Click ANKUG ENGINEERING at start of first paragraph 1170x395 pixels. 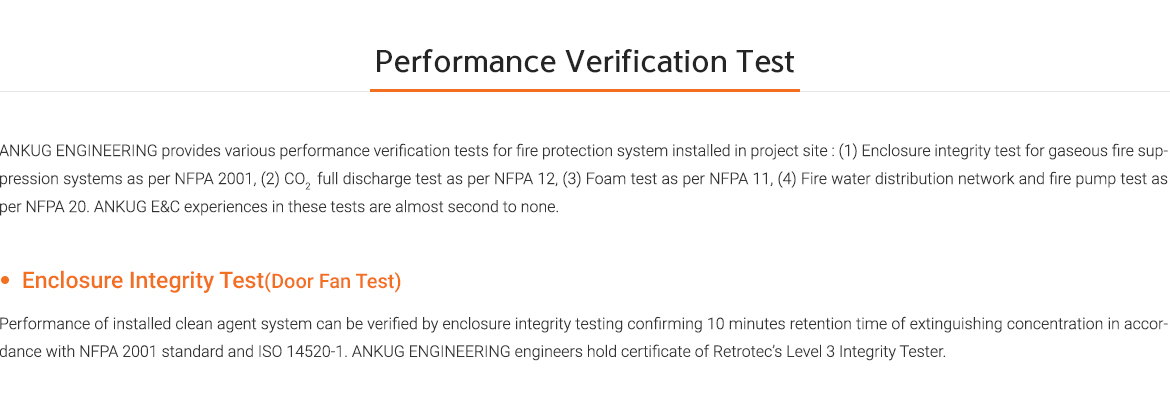click(78, 152)
